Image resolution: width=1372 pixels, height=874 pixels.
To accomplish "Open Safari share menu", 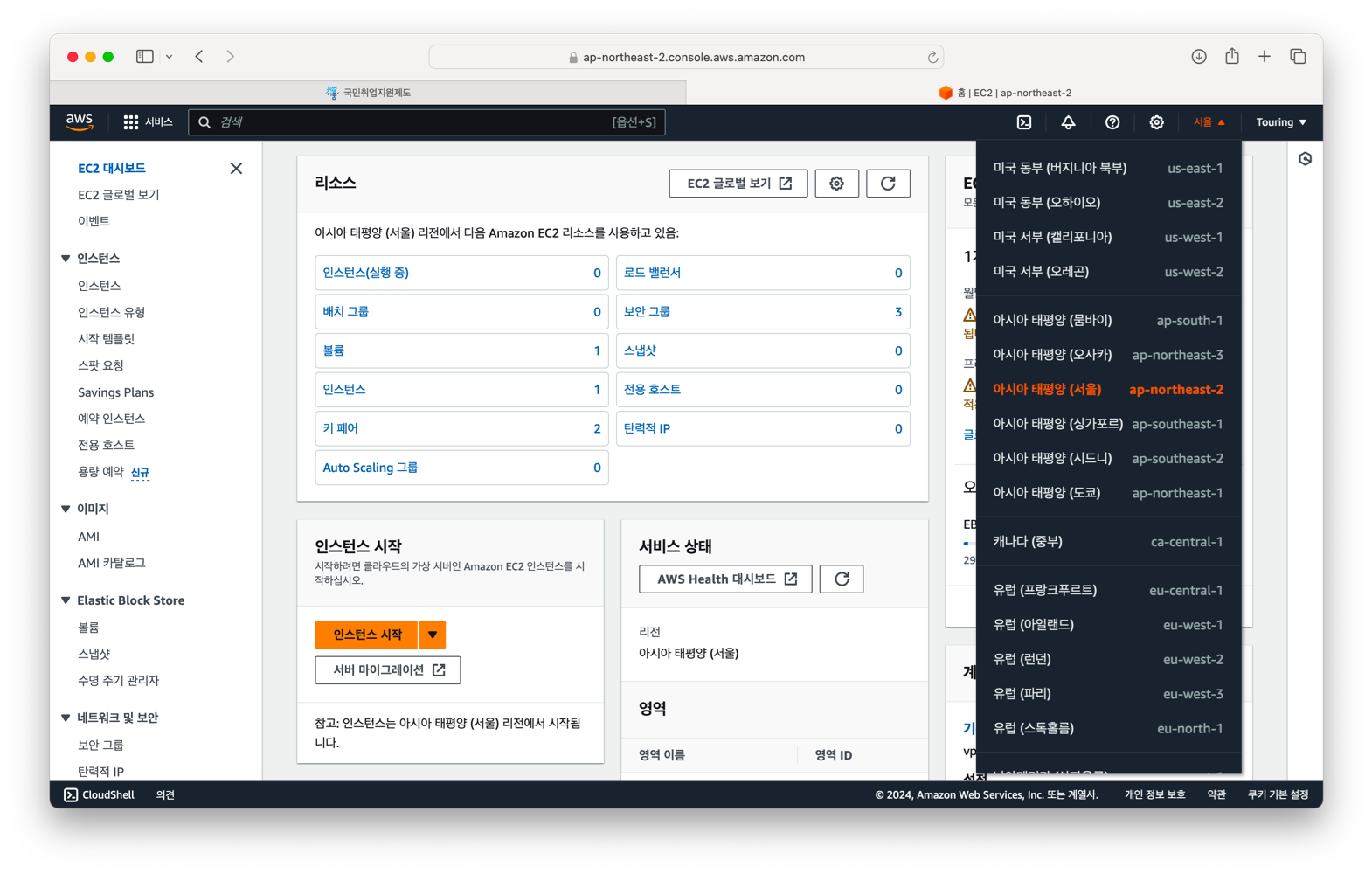I will point(1231,56).
